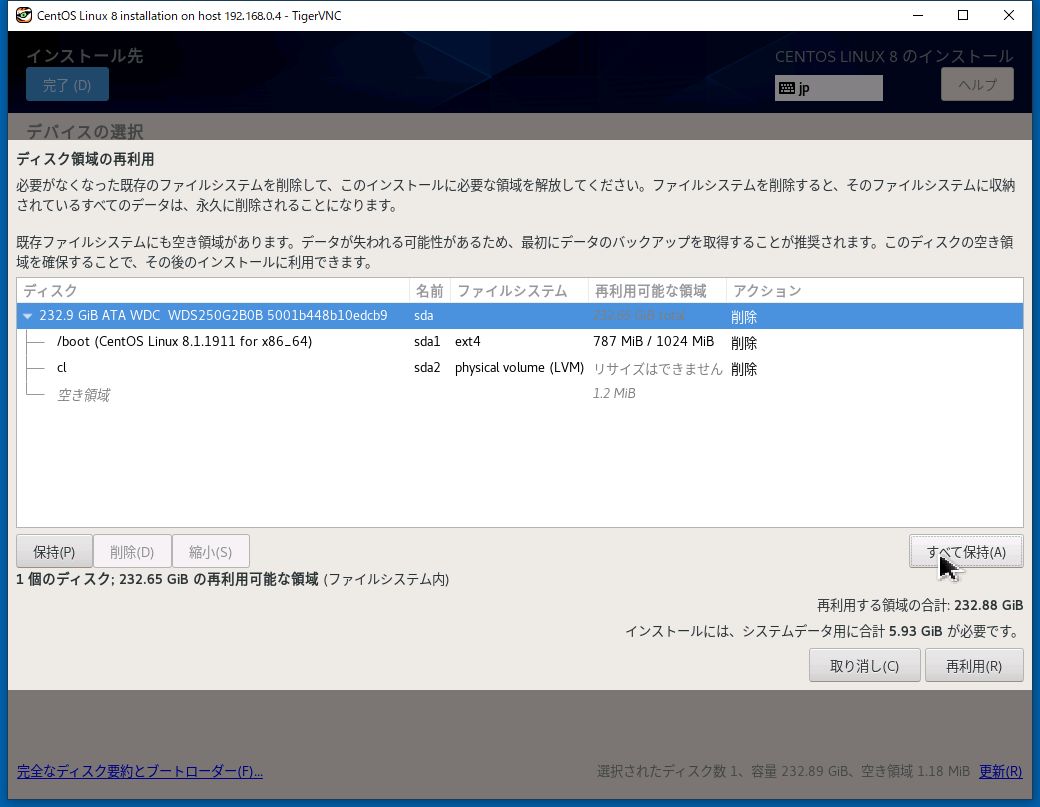
Task: Click the 再利用(R) button
Action: 974,666
